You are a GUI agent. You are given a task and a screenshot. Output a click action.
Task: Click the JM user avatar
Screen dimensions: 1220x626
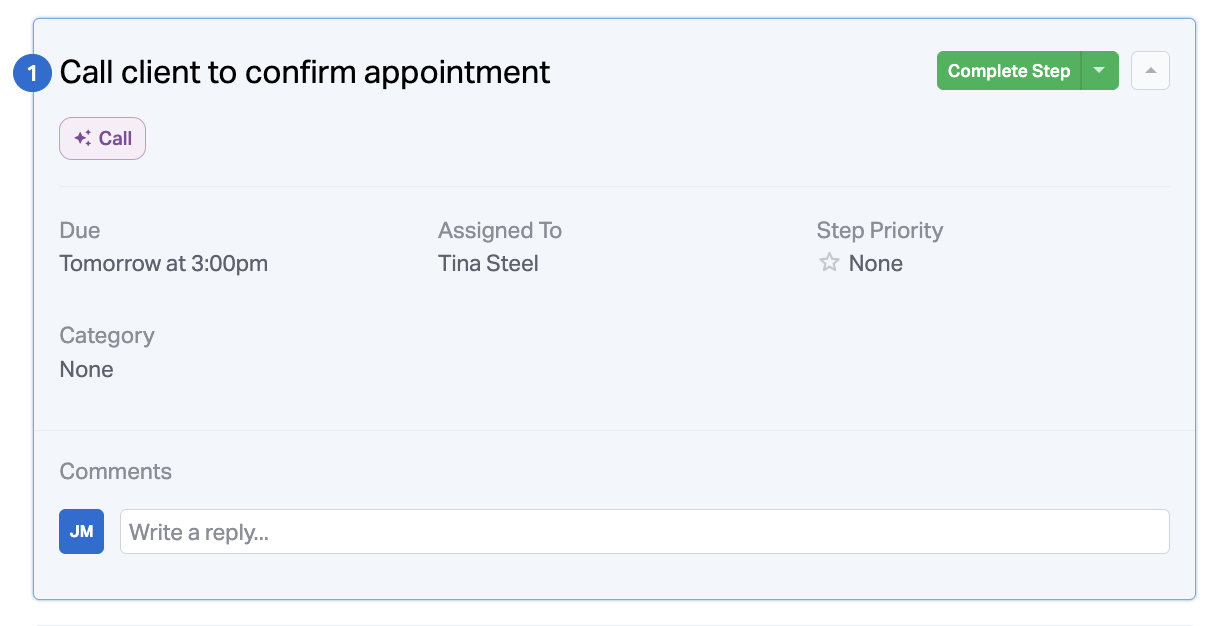coord(82,532)
